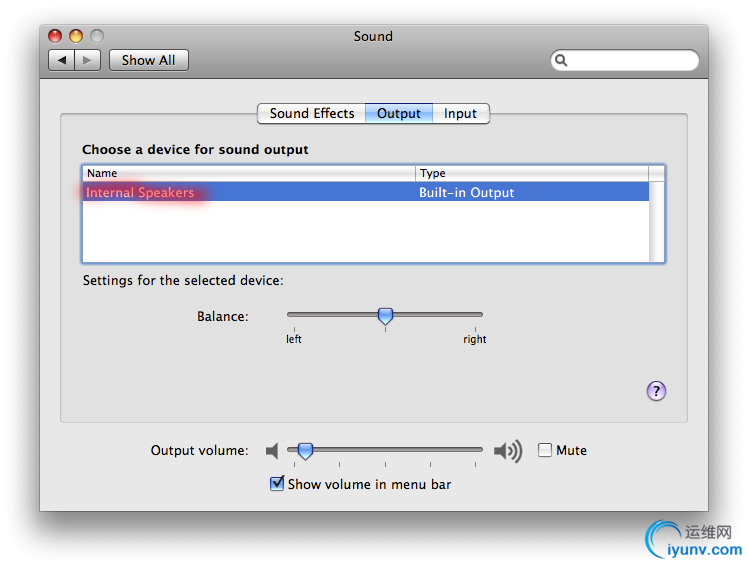The height and width of the screenshot is (566, 748).
Task: Open the Input tab
Action: coord(460,114)
